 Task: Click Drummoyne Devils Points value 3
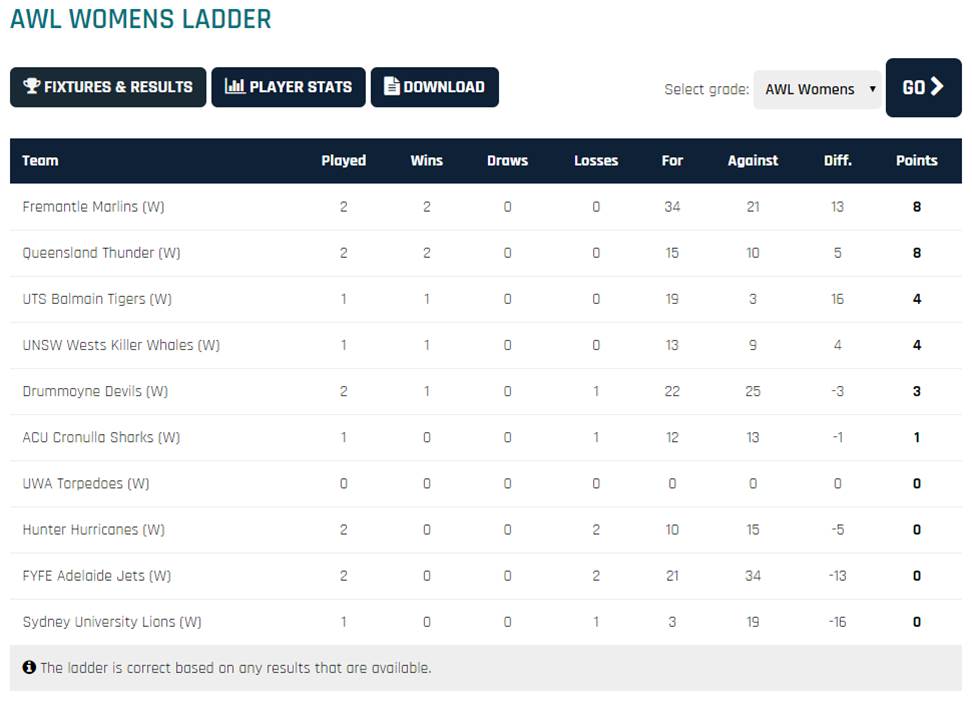[x=917, y=391]
